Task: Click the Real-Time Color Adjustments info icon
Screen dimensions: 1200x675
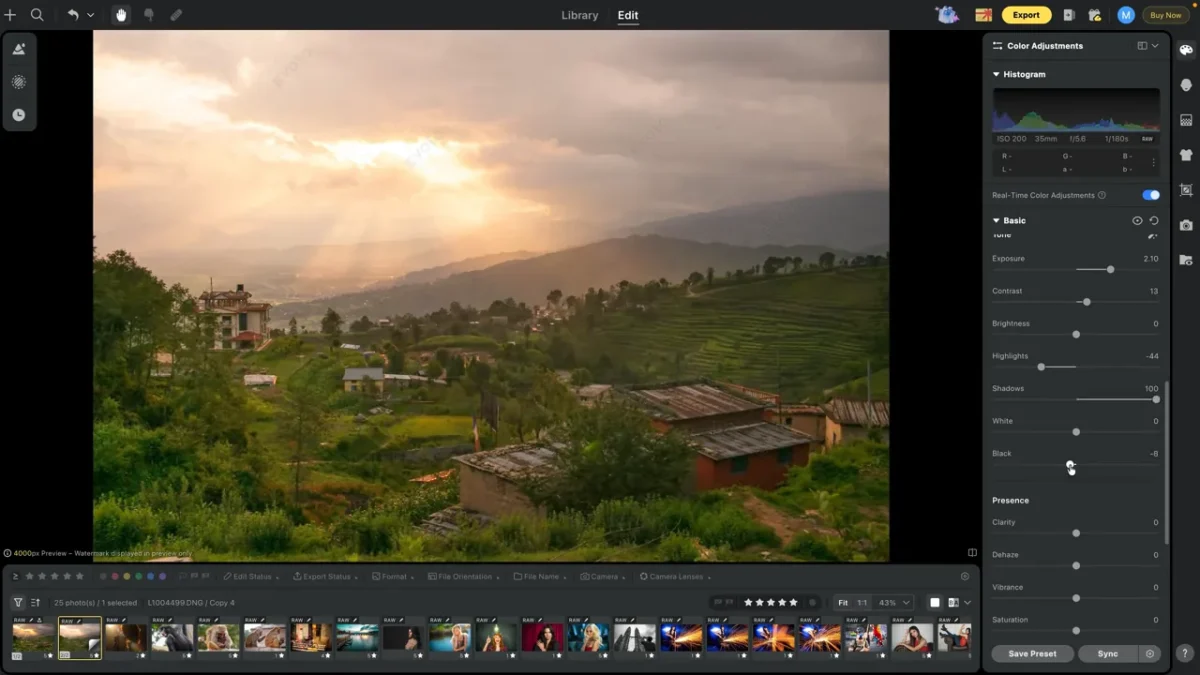Action: (x=1102, y=195)
